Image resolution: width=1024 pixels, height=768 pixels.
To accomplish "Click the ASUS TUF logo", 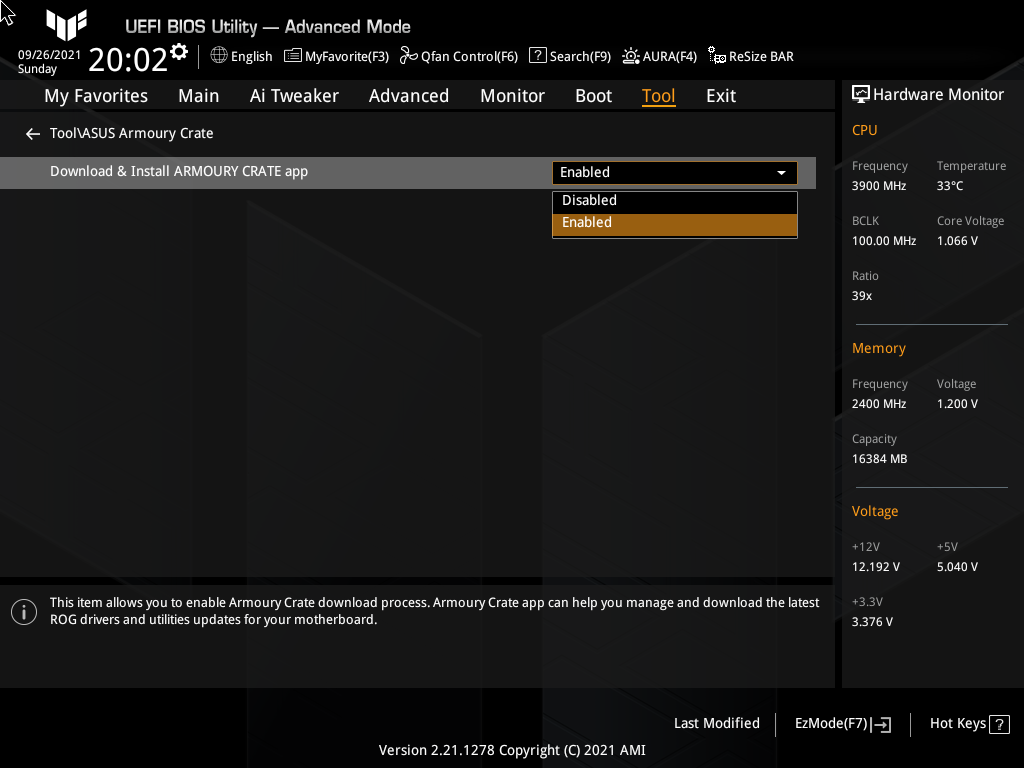I will coord(66,26).
